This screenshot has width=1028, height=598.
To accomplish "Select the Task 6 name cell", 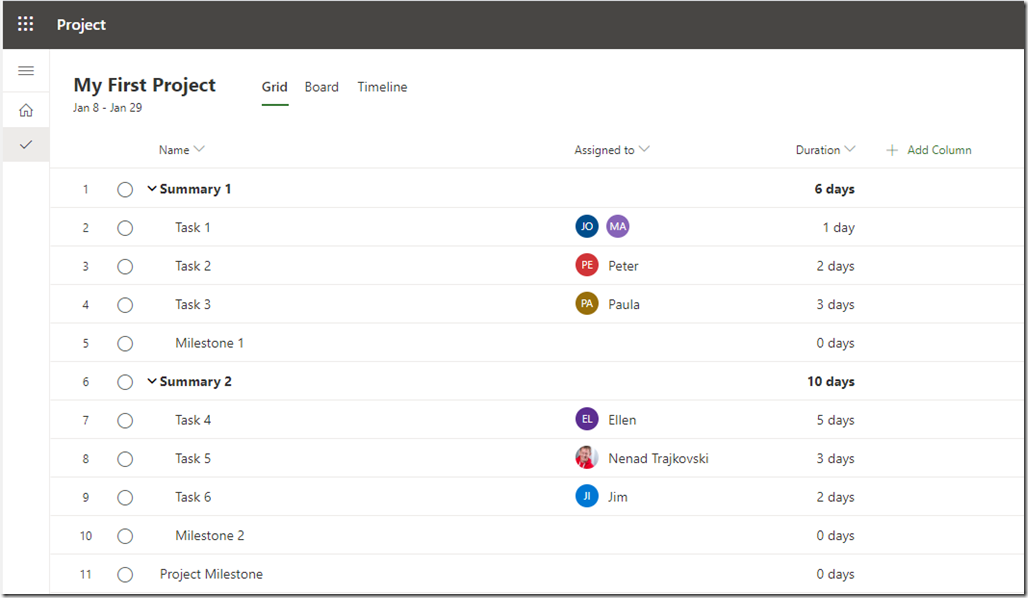I will [193, 497].
